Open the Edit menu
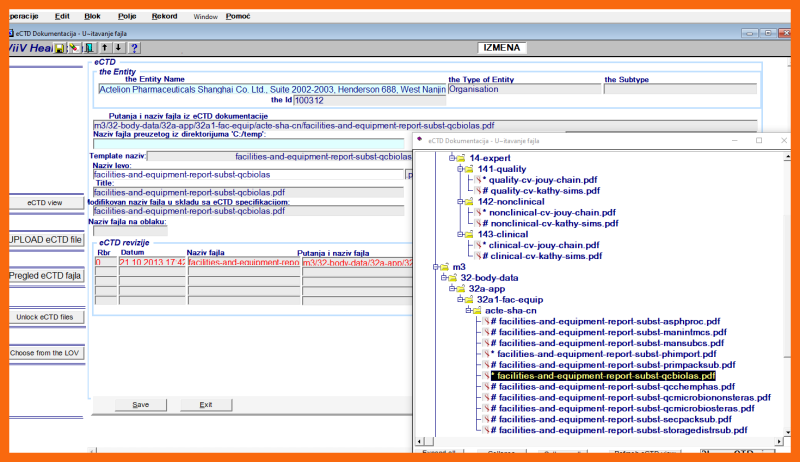The width and height of the screenshot is (800, 462). click(63, 16)
